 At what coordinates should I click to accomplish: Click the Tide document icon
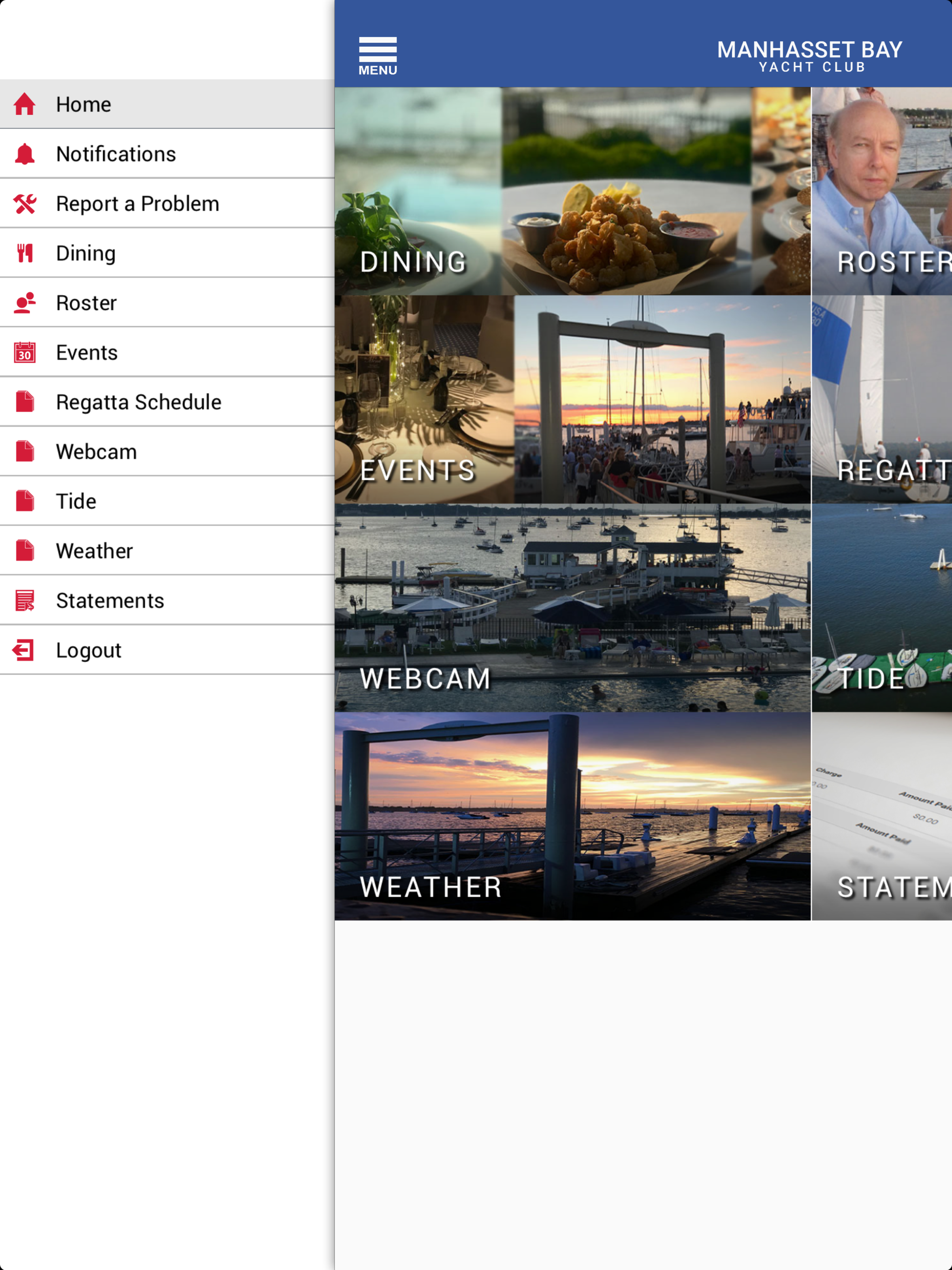coord(25,501)
